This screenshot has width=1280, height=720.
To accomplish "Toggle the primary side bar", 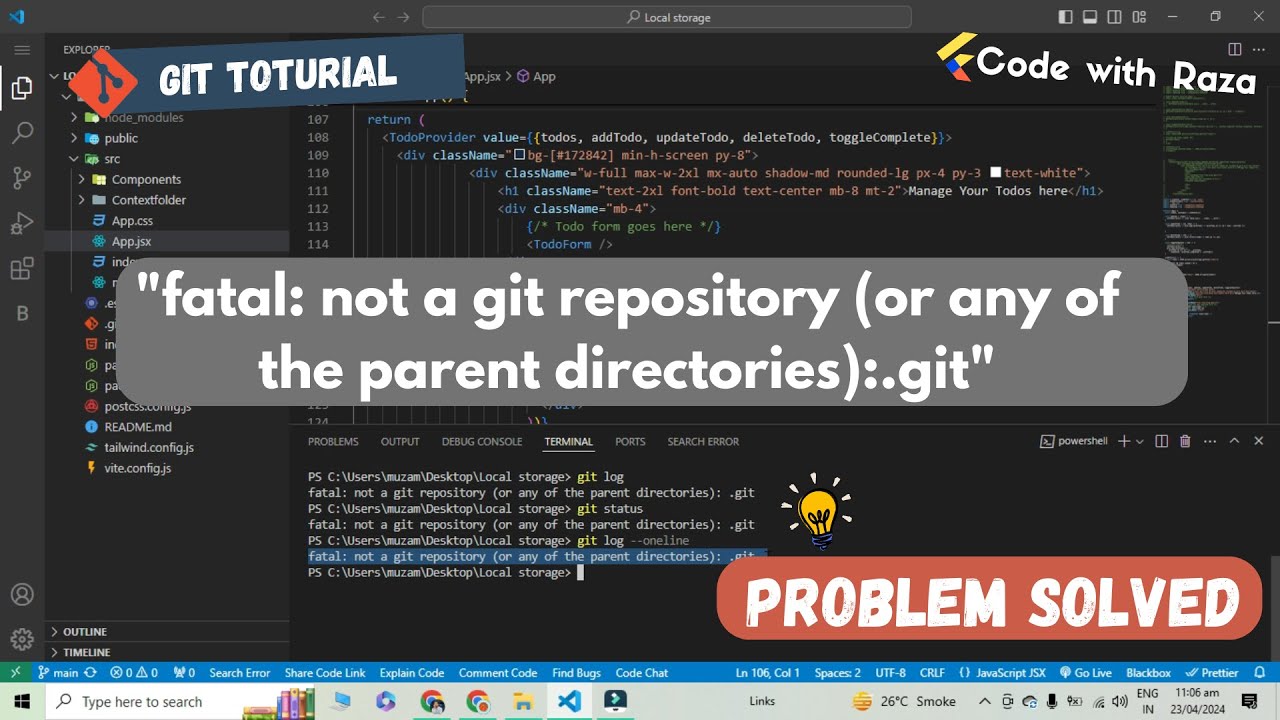I will (x=1066, y=17).
